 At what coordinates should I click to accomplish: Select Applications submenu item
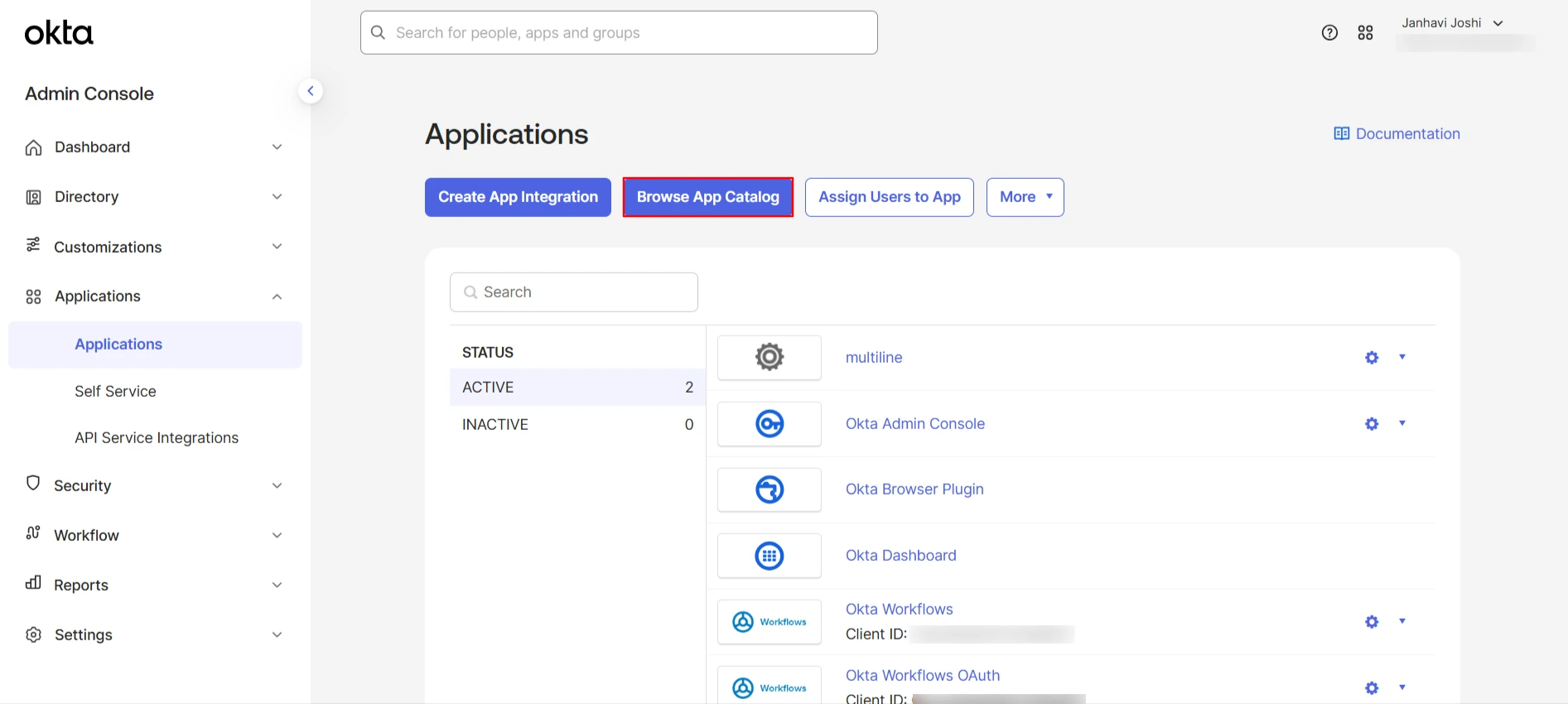click(156, 345)
